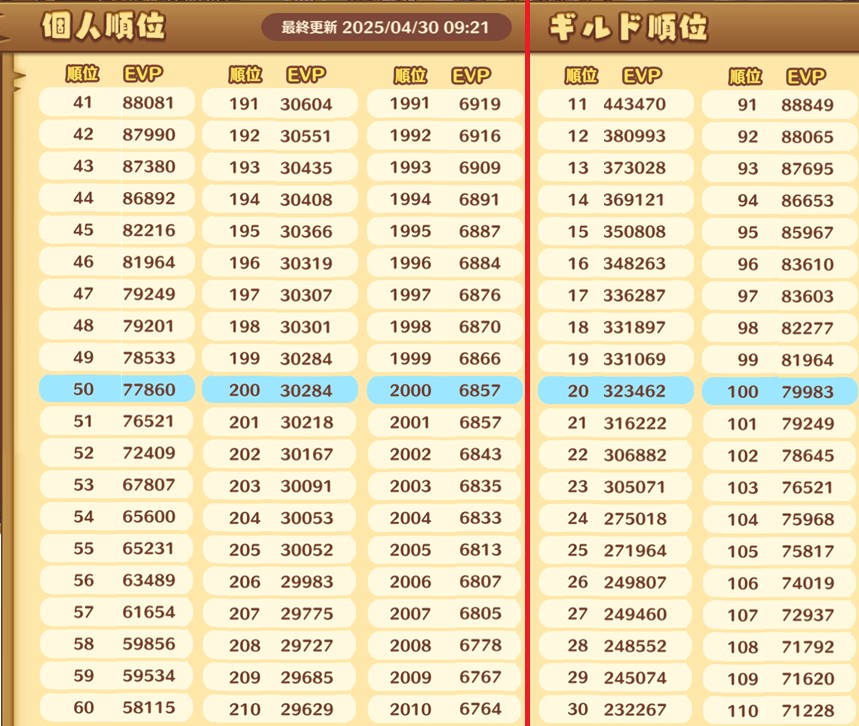The width and height of the screenshot is (859, 726).
Task: Click rank 49 row with EVP 78533
Action: click(117, 357)
